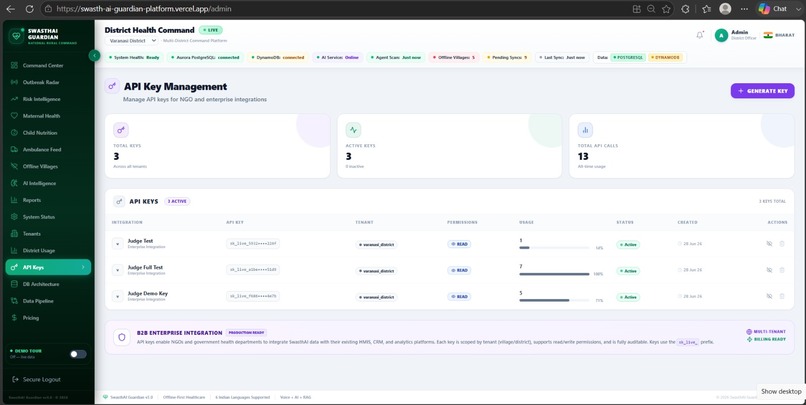
Task: Click the Offline Villages status chip
Action: point(454,58)
